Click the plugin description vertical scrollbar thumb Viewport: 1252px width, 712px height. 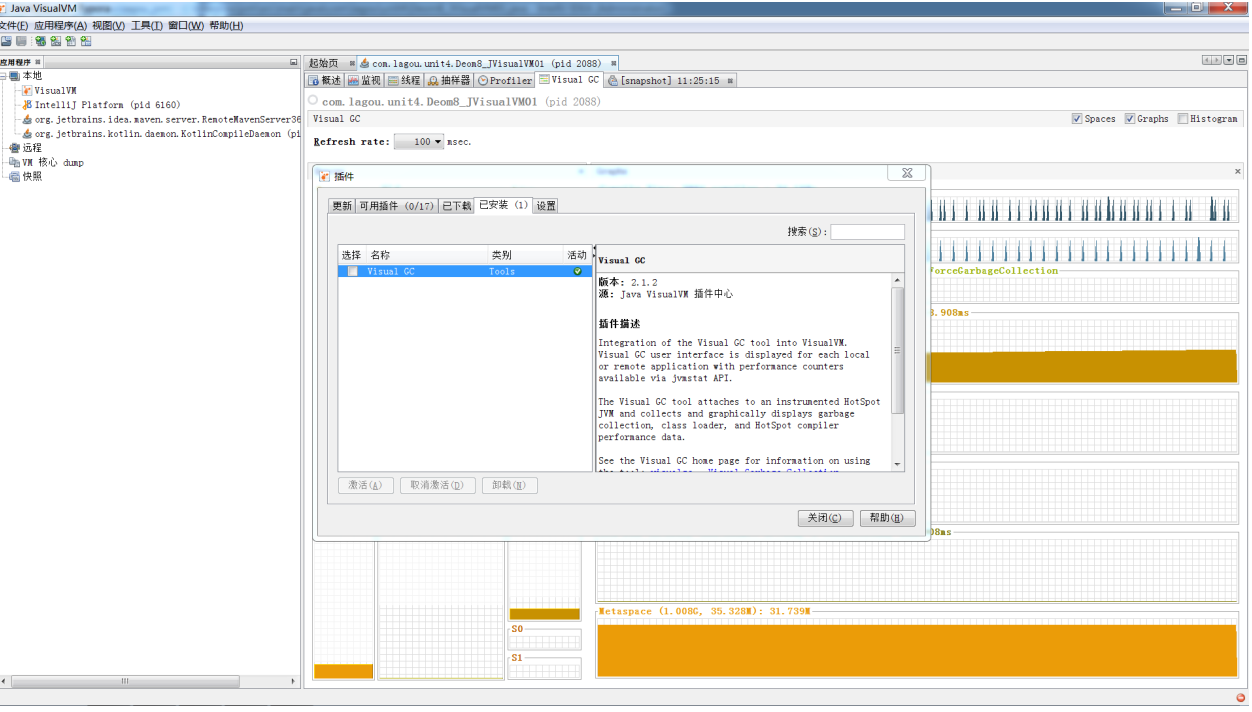[x=897, y=350]
